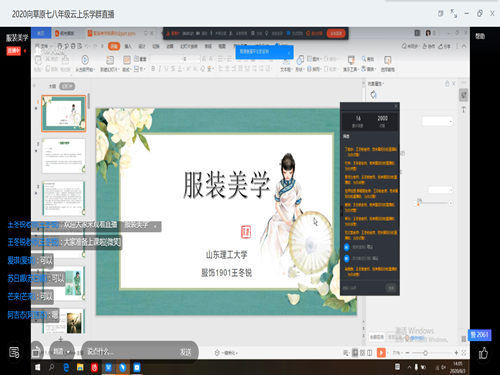Click the underline formatting icon
The image size is (500, 375).
pyautogui.click(x=166, y=69)
